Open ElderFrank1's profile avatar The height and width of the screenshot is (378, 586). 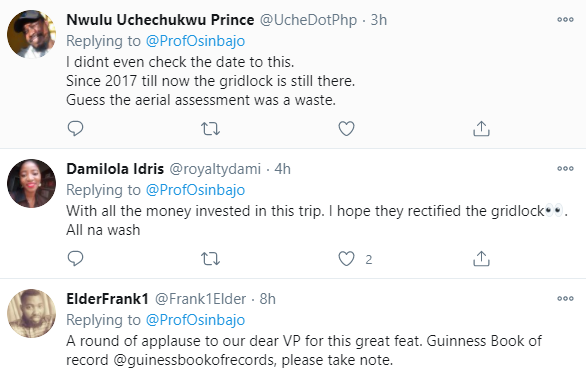pos(31,313)
